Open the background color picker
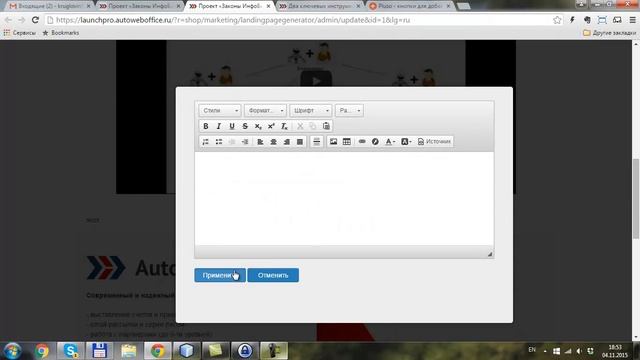This screenshot has width=640, height=360. pyautogui.click(x=406, y=142)
